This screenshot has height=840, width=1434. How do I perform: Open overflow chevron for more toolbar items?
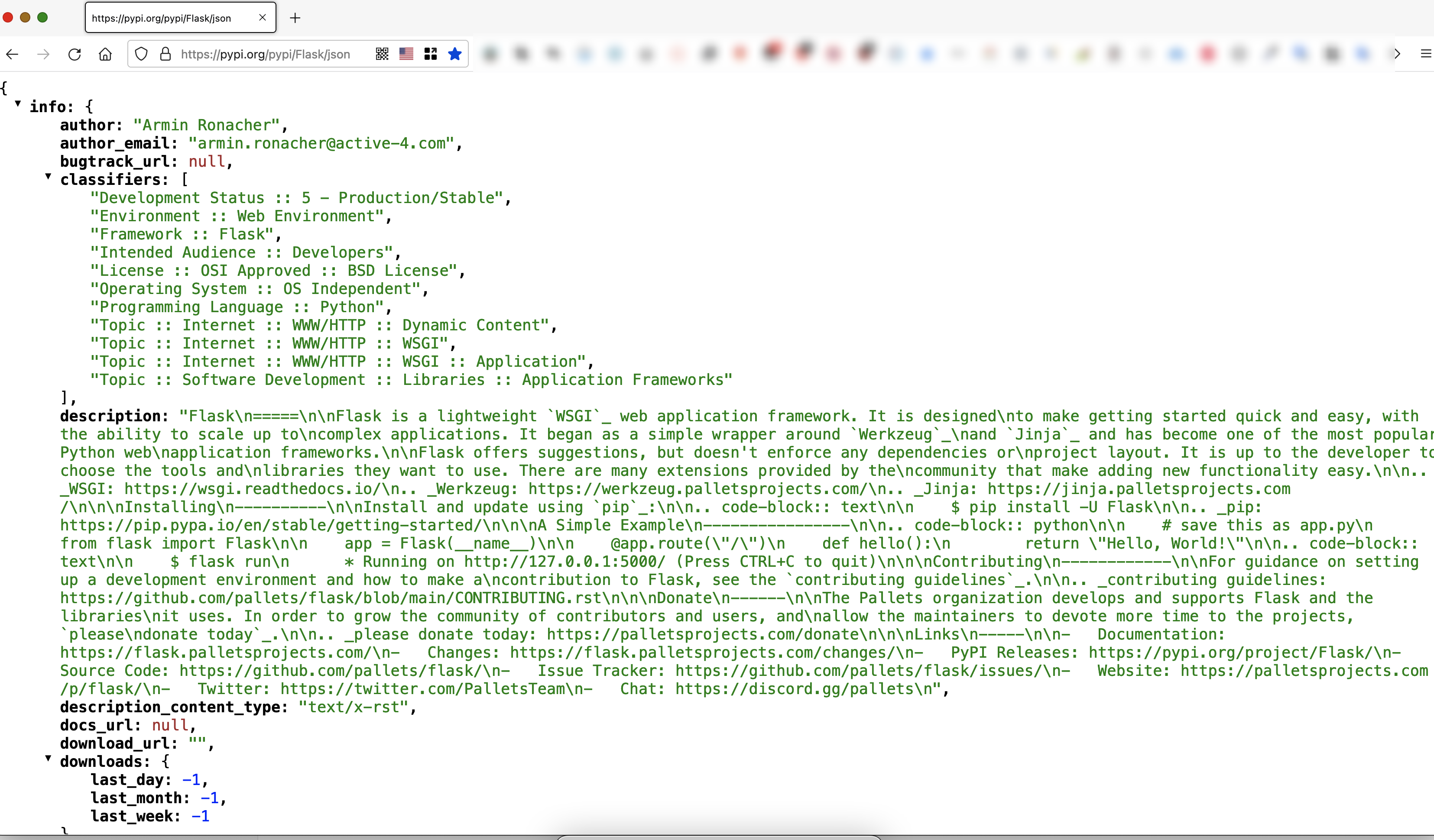pyautogui.click(x=1397, y=54)
